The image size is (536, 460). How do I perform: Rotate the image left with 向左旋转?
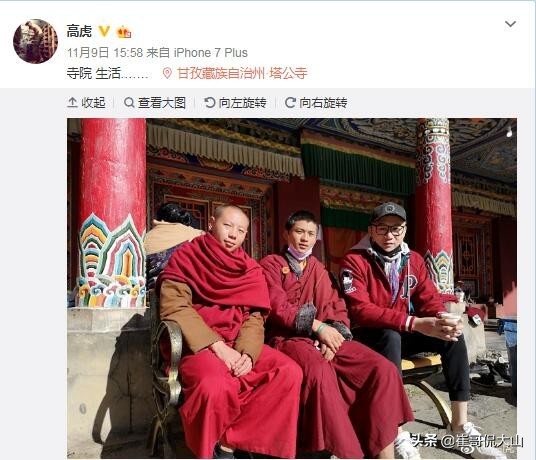[235, 103]
